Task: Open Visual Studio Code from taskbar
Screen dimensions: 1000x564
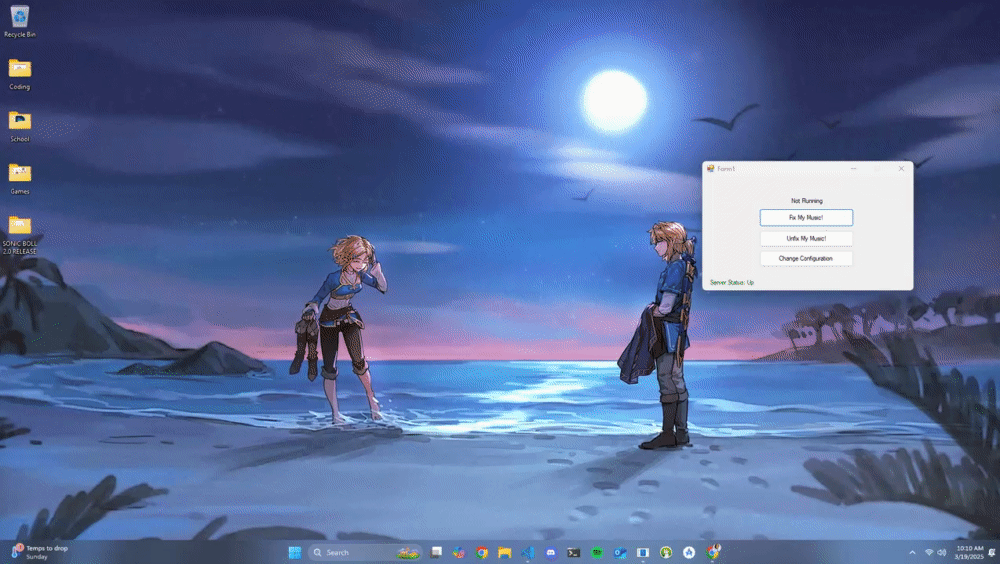Action: (x=528, y=552)
